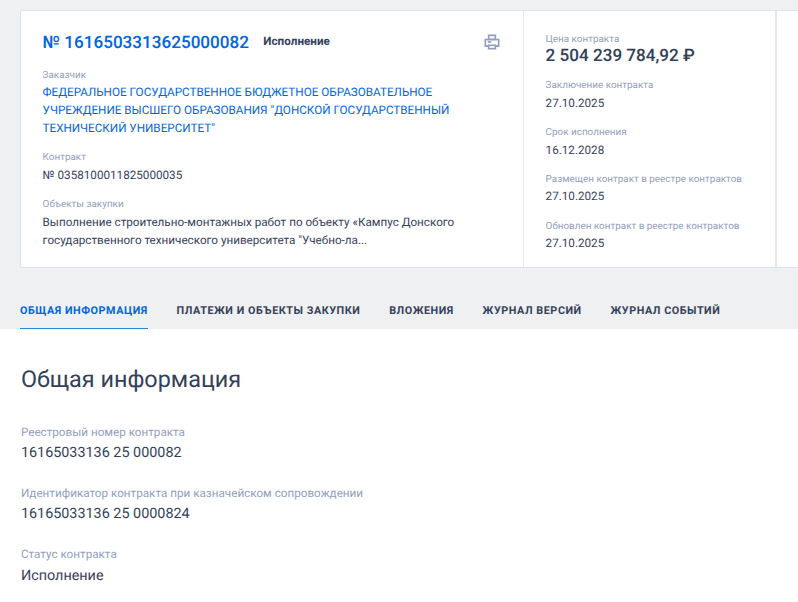Viewport: 798px width, 602px height.
Task: Open the Платежи и объекты закупки tab
Action: click(x=268, y=310)
